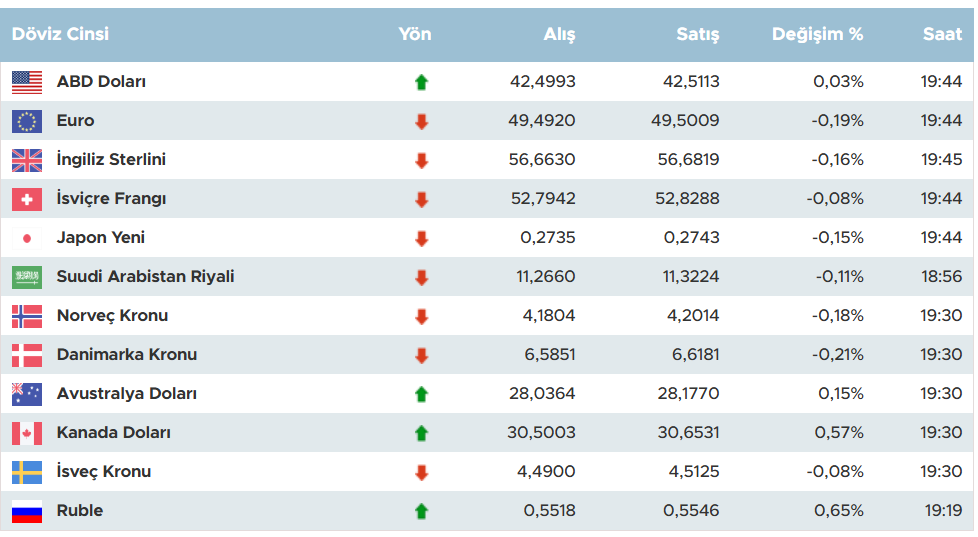Screen dimensions: 978x537
Task: Click the Saudi Arabia flag icon
Action: (x=27, y=277)
